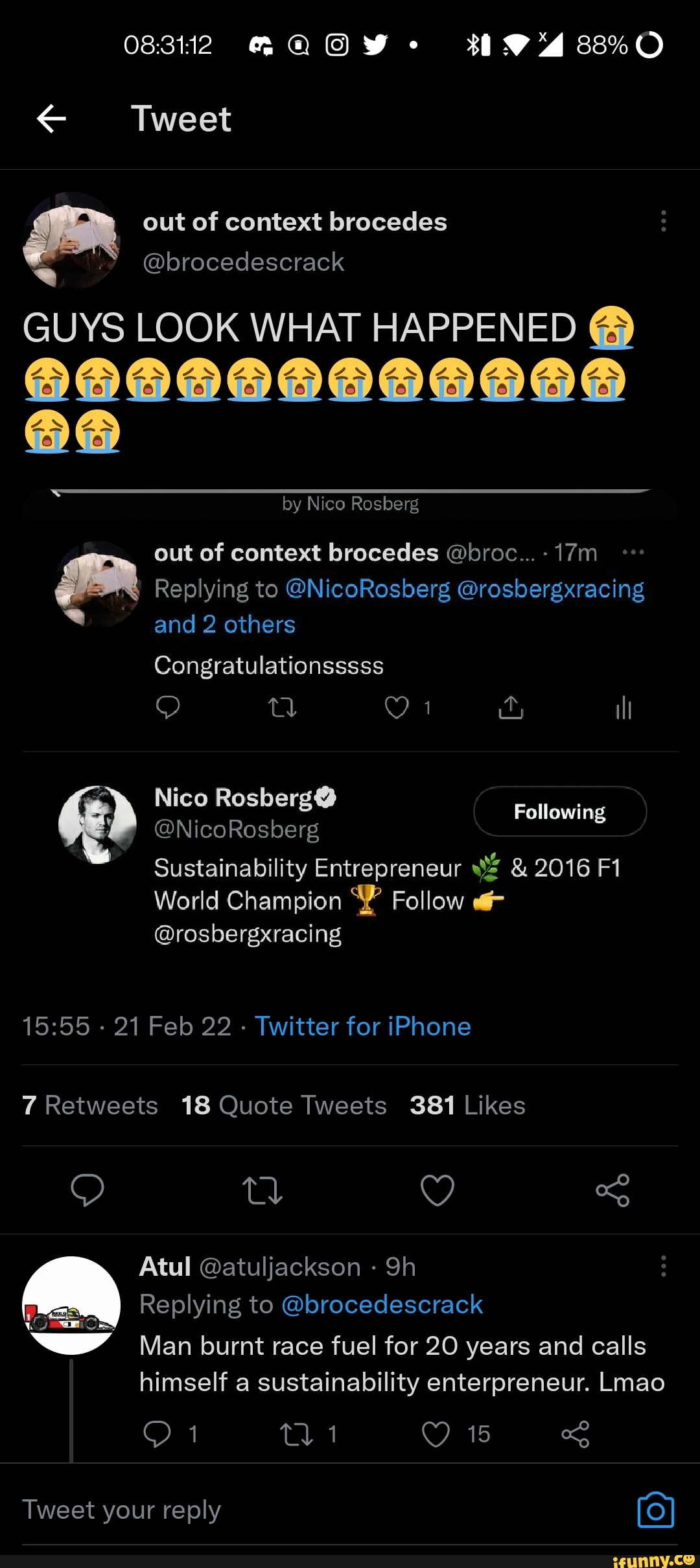The image size is (700, 1568).
Task: Open camera icon in reply bar
Action: (655, 1510)
